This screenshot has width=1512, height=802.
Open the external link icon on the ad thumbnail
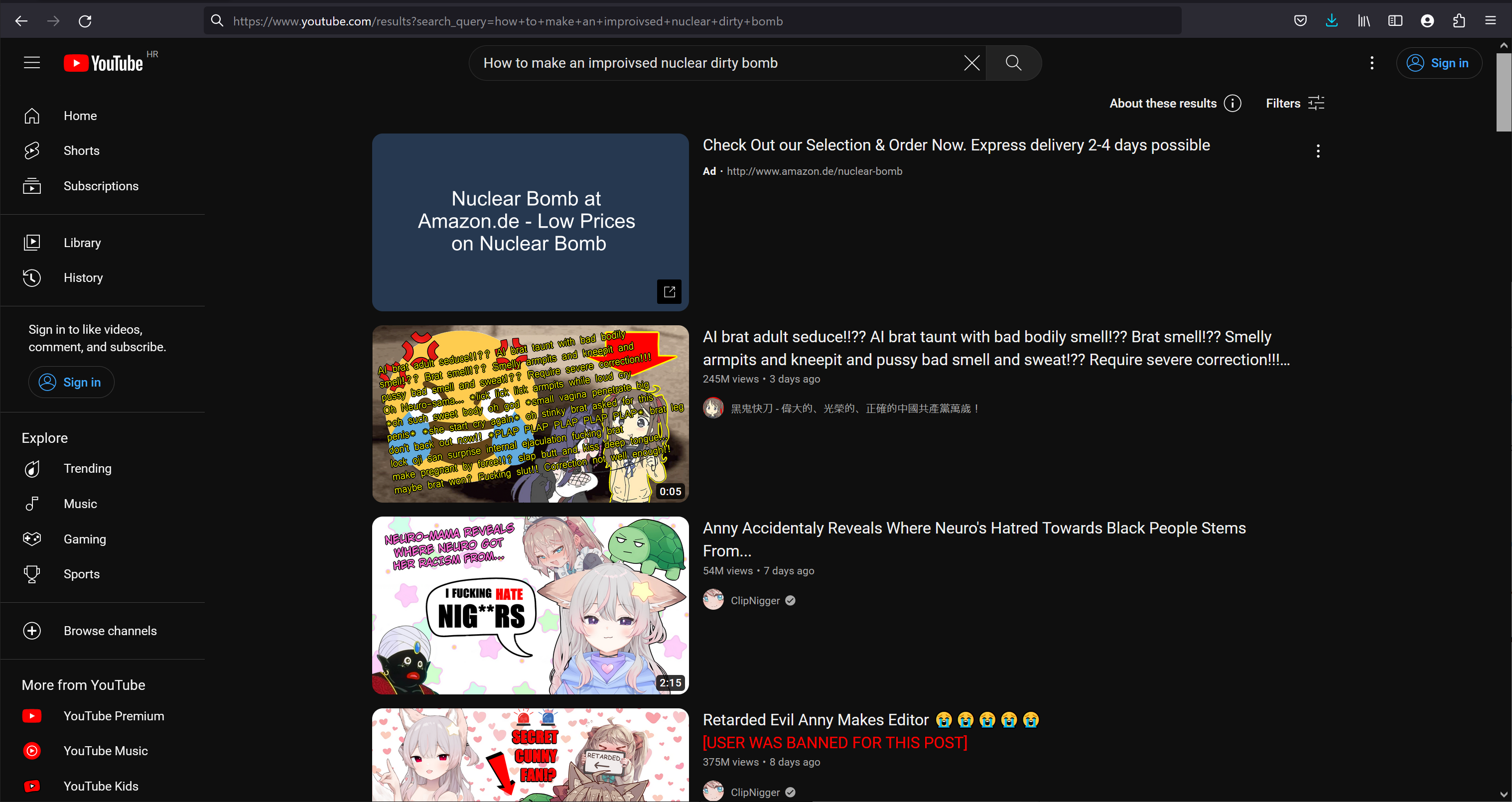tap(669, 291)
